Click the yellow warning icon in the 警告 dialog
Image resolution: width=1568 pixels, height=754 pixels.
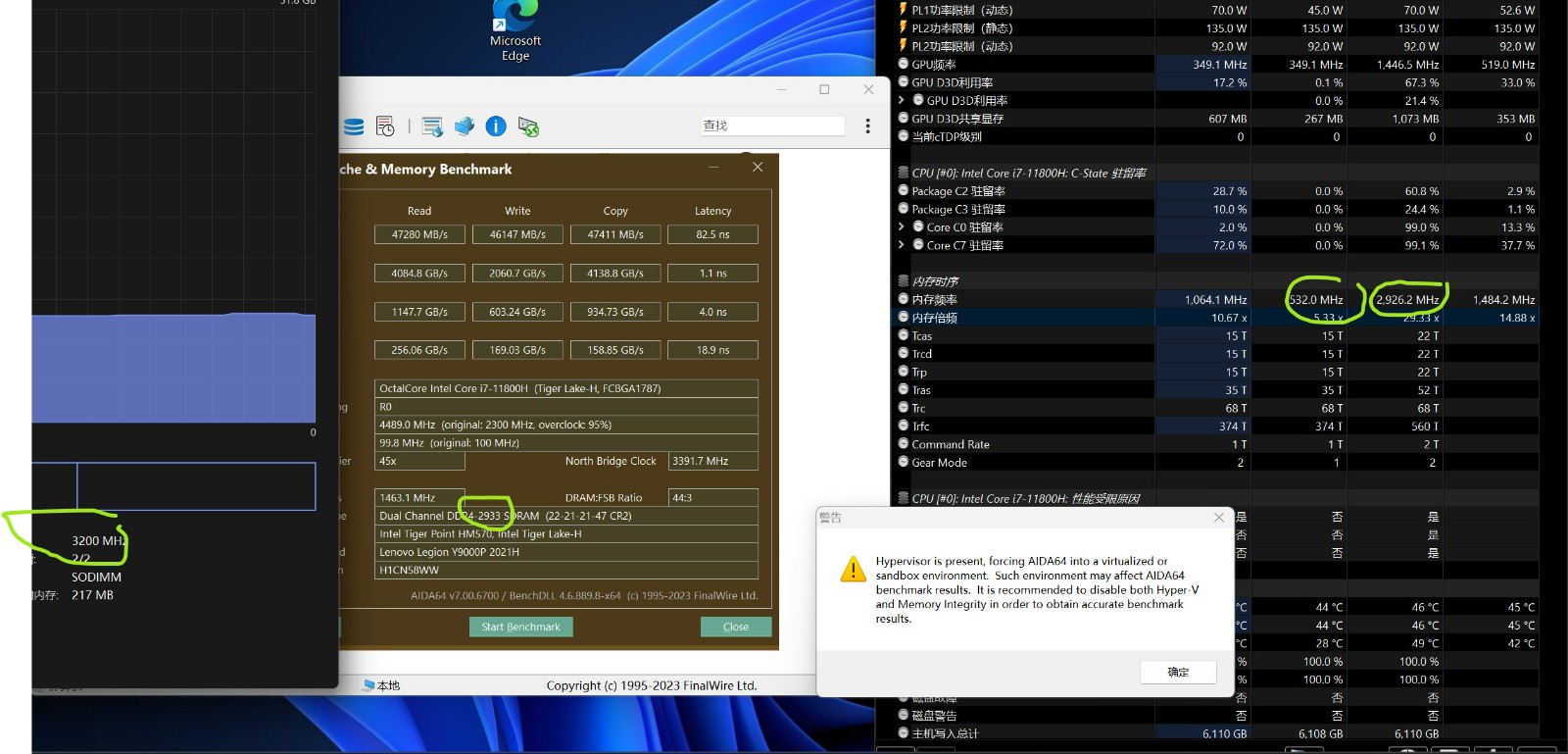853,569
